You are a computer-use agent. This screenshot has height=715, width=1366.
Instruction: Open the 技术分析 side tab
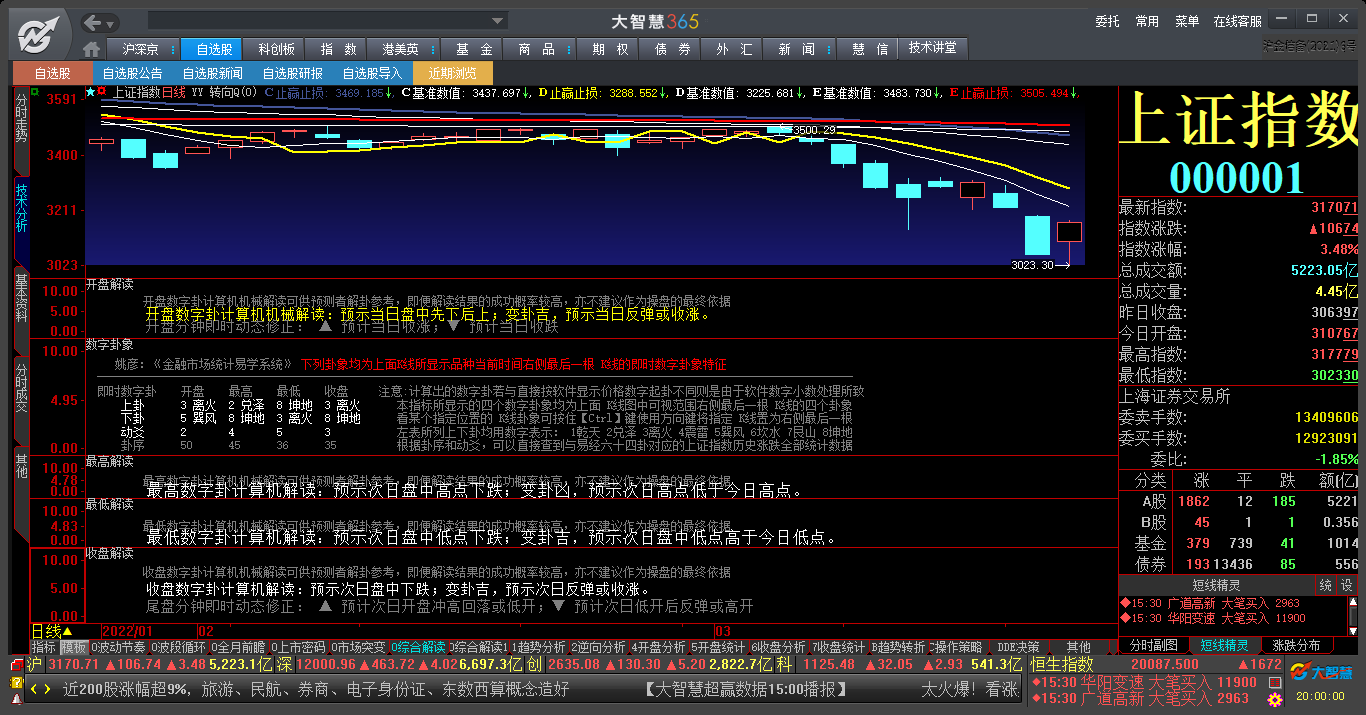click(21, 221)
